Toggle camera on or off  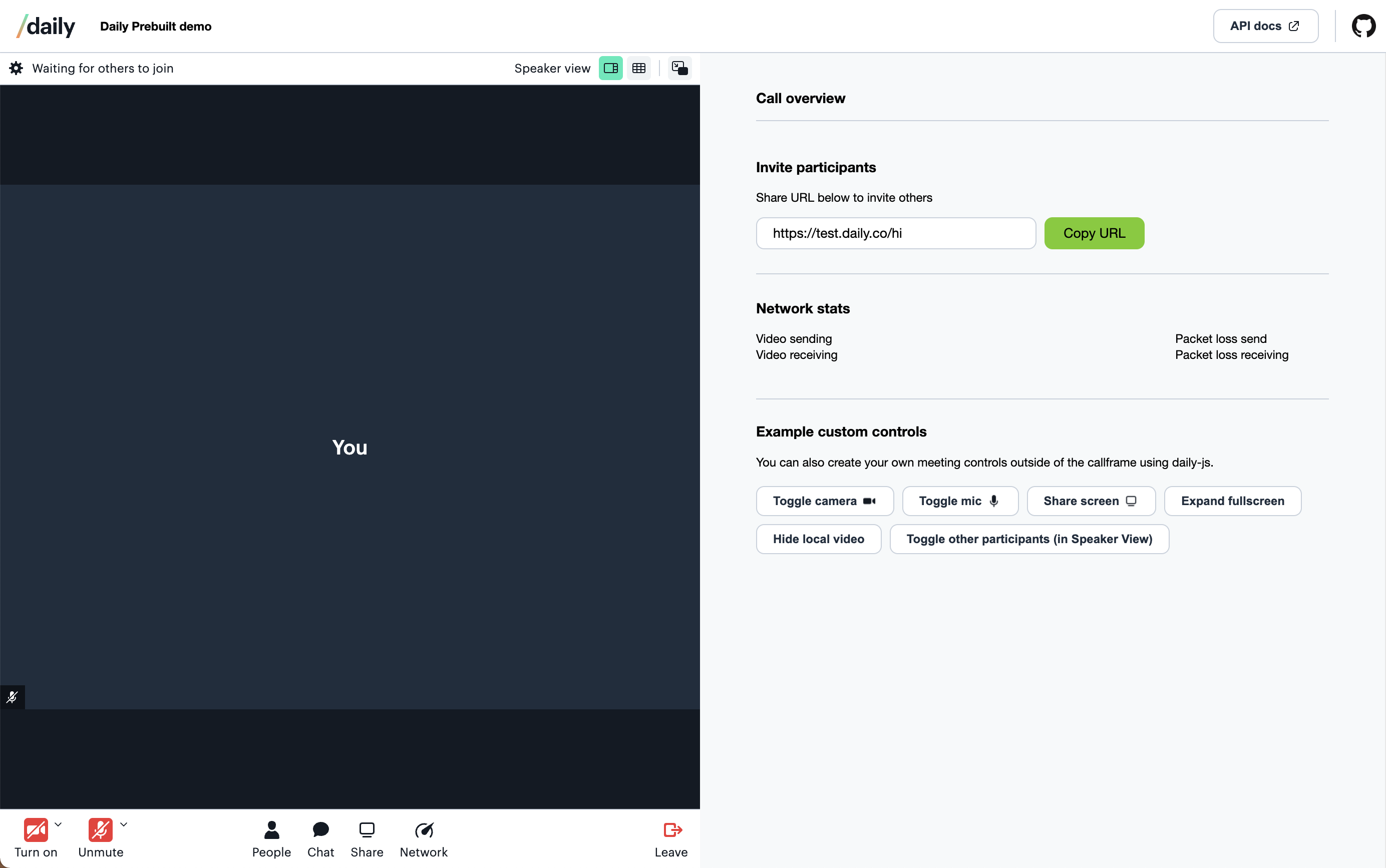(x=823, y=501)
